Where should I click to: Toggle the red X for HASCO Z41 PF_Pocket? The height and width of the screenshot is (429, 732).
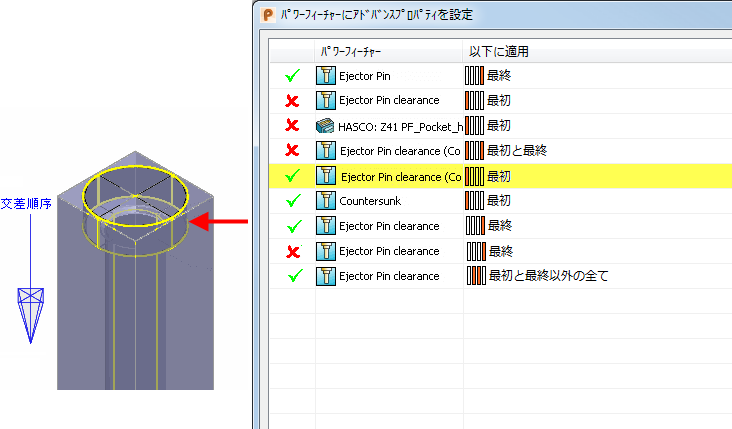(292, 125)
